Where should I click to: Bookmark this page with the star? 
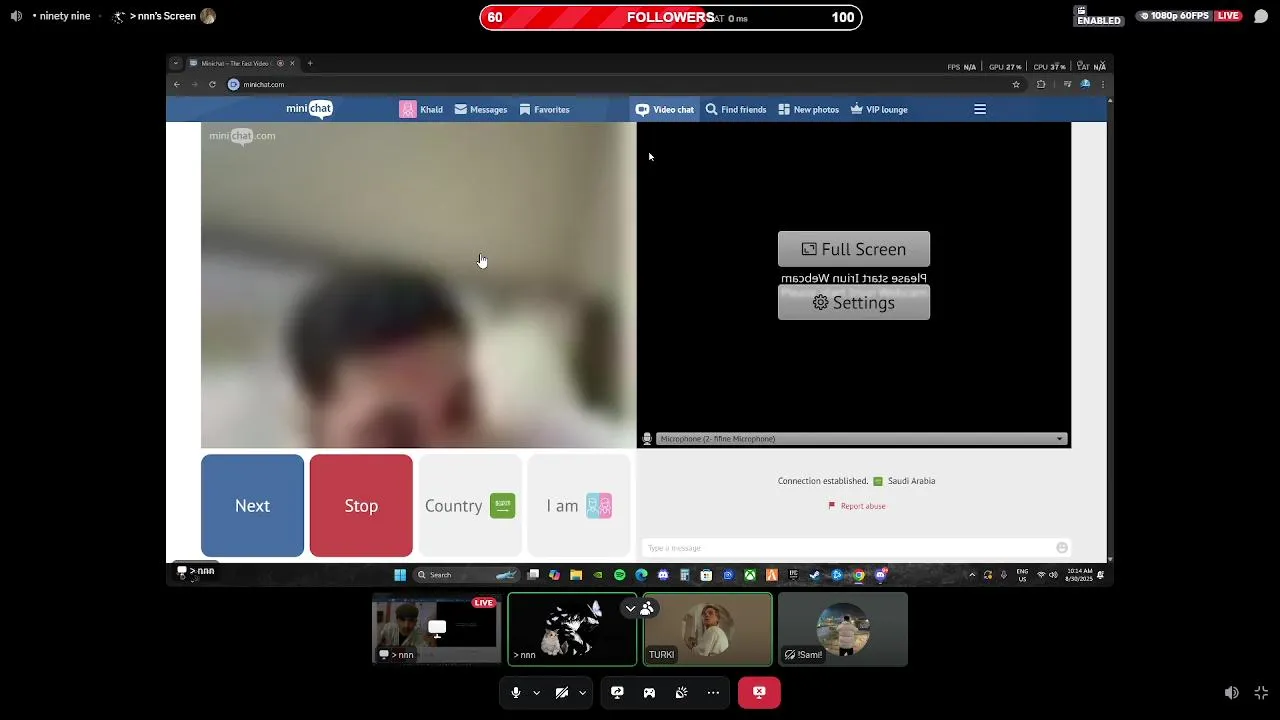click(1016, 84)
